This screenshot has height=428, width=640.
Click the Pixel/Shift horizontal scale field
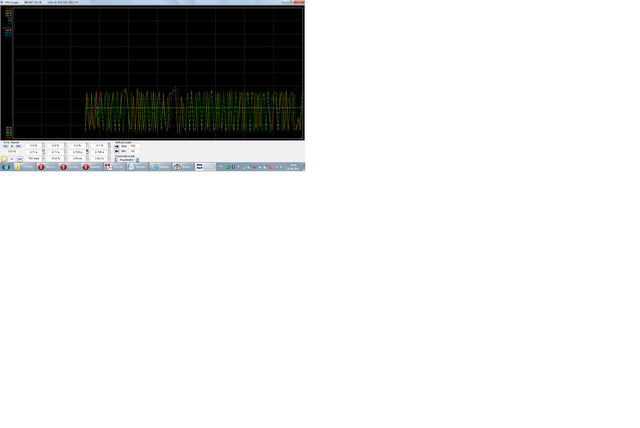(x=127, y=160)
